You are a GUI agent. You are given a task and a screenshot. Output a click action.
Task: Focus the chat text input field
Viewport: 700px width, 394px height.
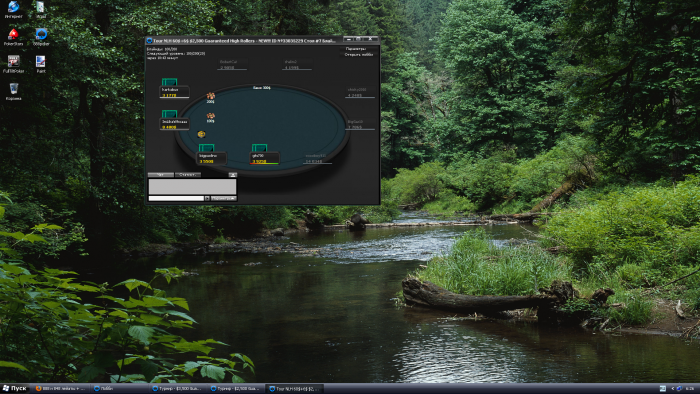pos(176,198)
